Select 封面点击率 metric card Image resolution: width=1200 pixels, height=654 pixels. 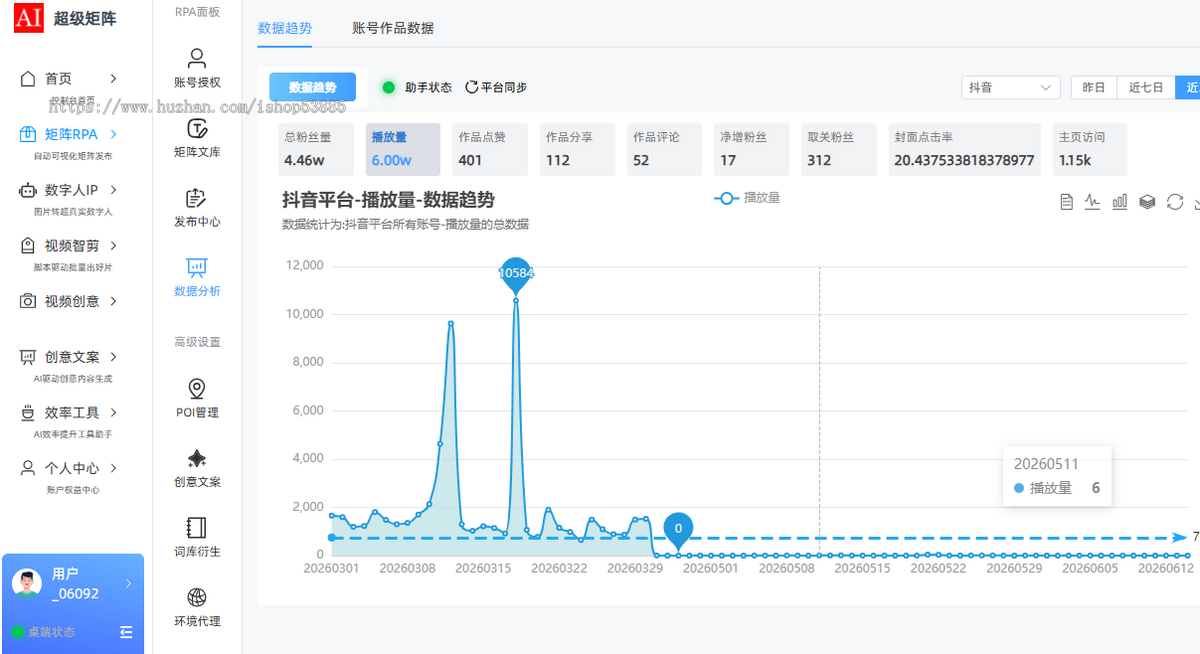[x=965, y=149]
